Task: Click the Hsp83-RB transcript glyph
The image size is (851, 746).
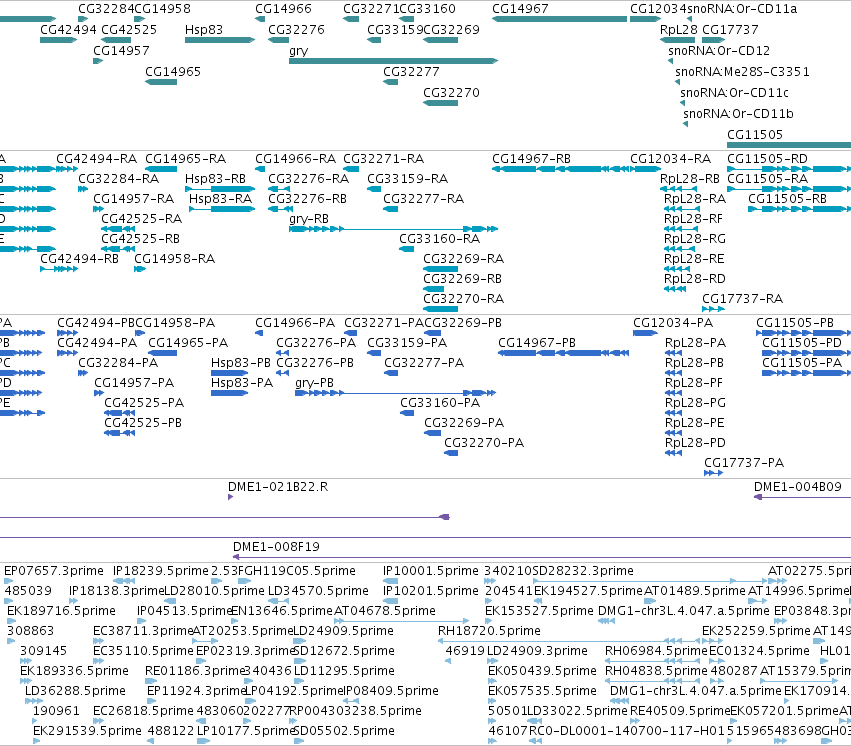Action: 220,189
